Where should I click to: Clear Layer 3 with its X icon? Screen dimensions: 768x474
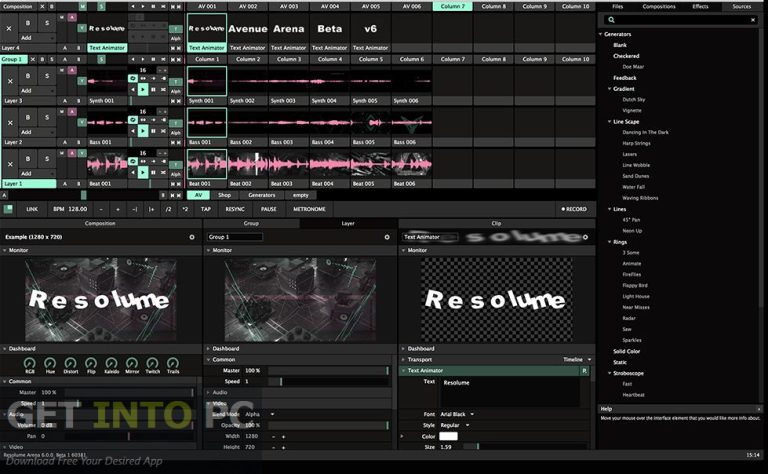click(x=10, y=81)
